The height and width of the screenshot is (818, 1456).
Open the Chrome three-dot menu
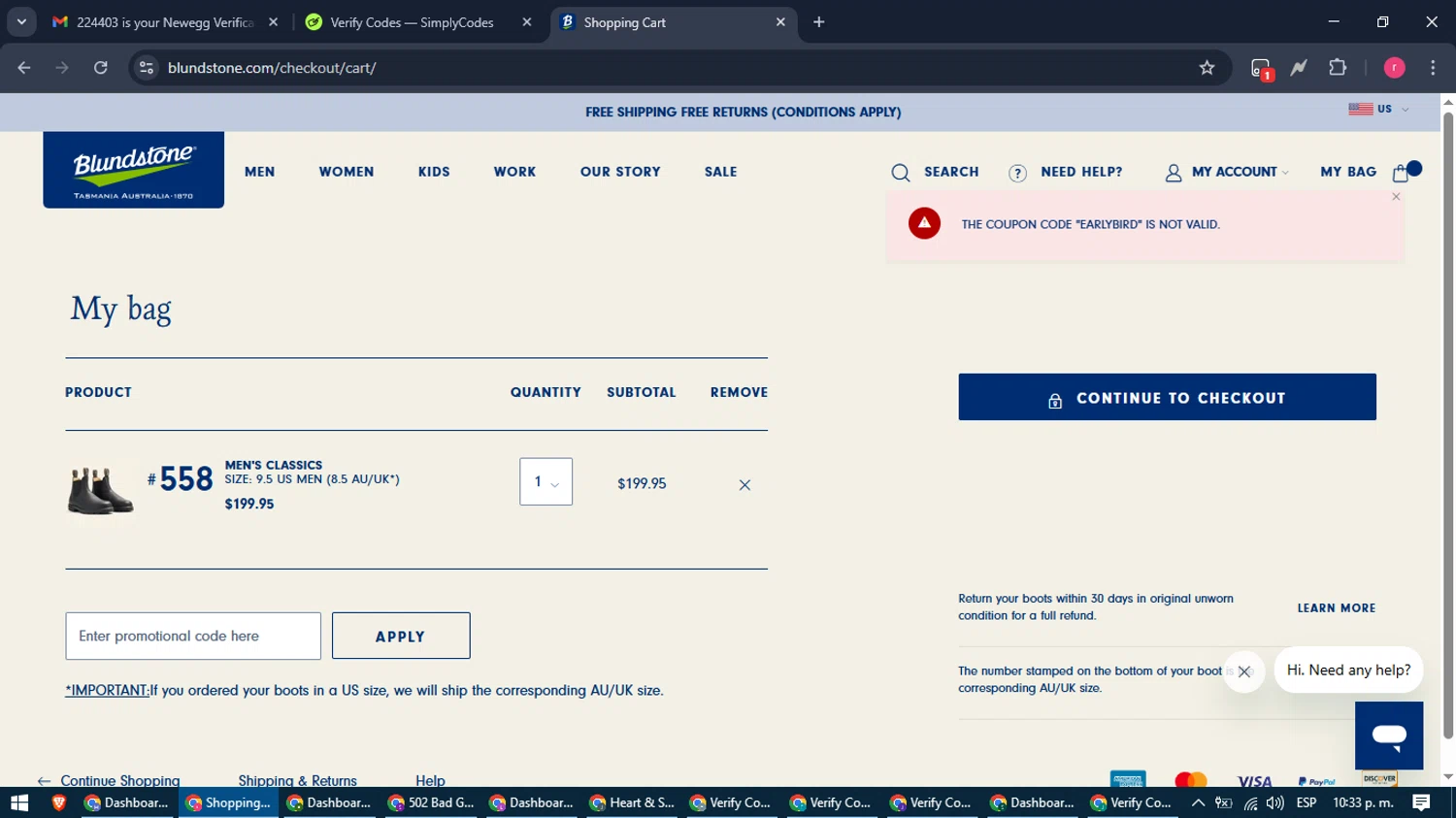[1433, 68]
